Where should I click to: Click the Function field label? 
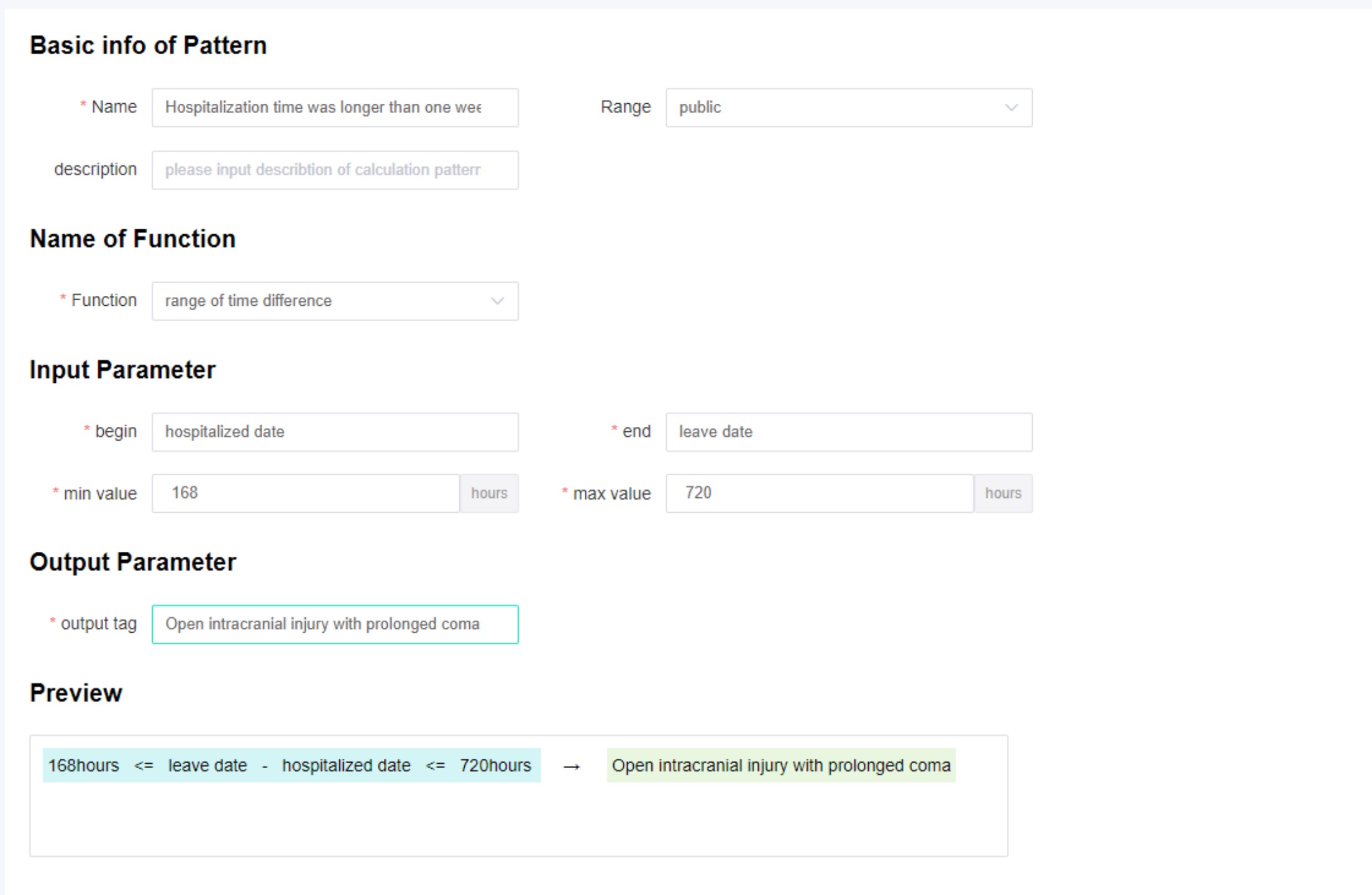click(x=104, y=300)
